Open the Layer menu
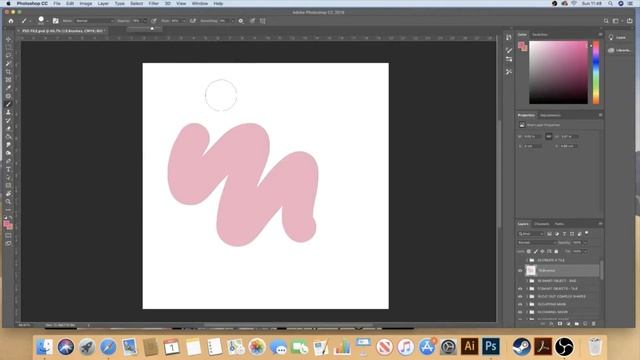Image resolution: width=640 pixels, height=360 pixels. 103,4
